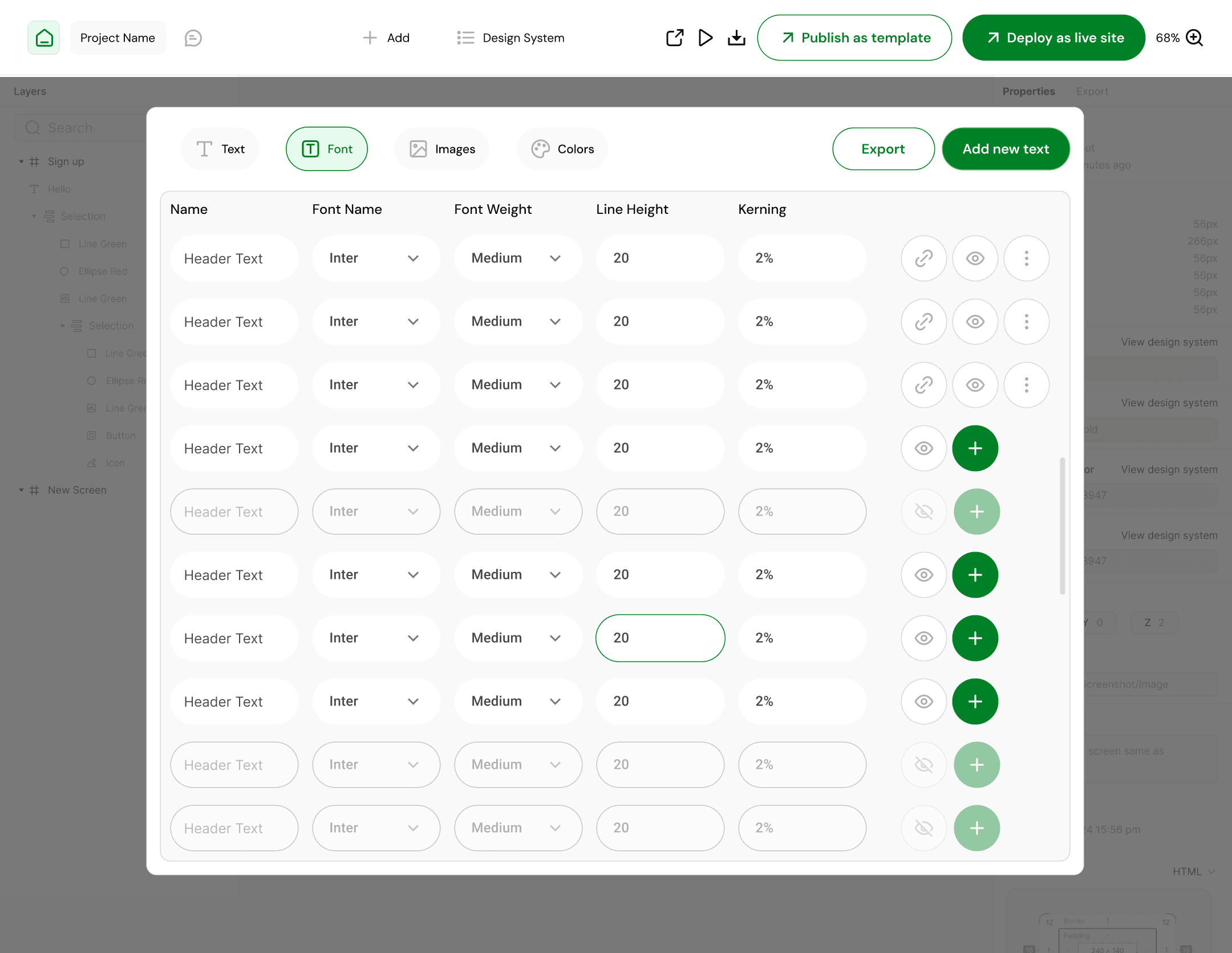Open Inter font dropdown in first row
This screenshot has height=953, width=1232.
[376, 258]
